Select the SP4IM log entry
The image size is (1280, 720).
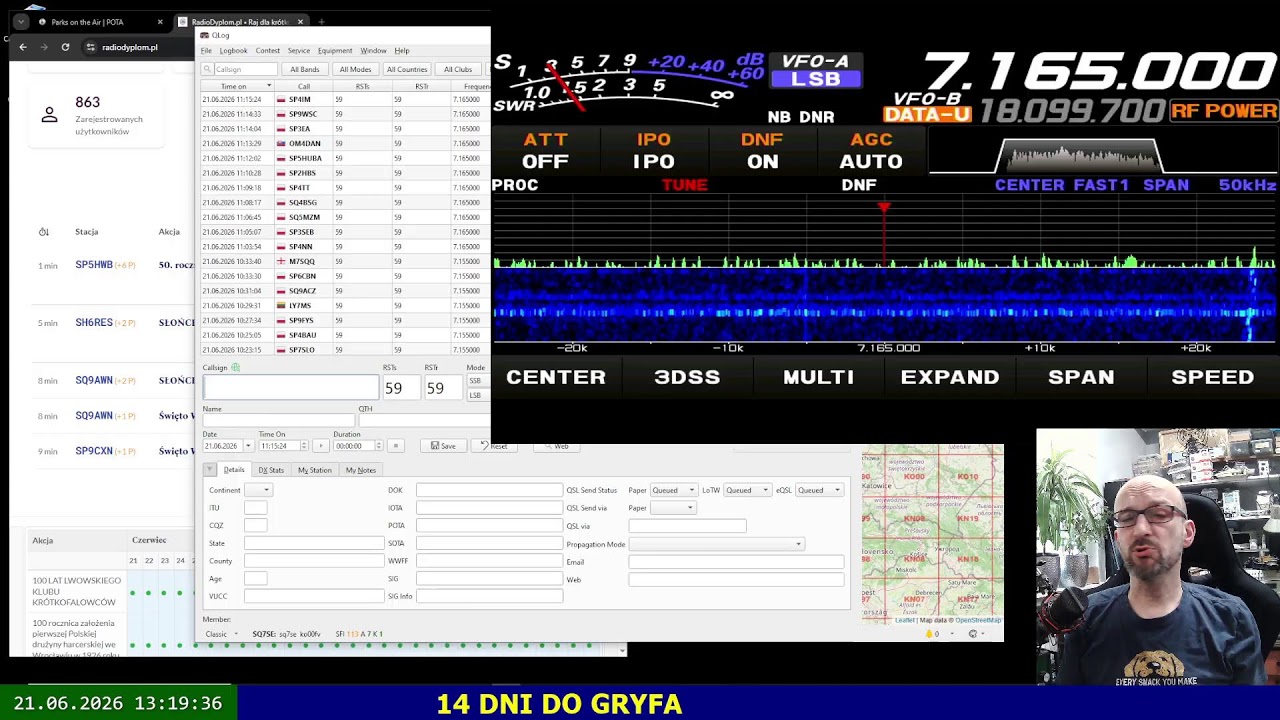click(x=345, y=99)
